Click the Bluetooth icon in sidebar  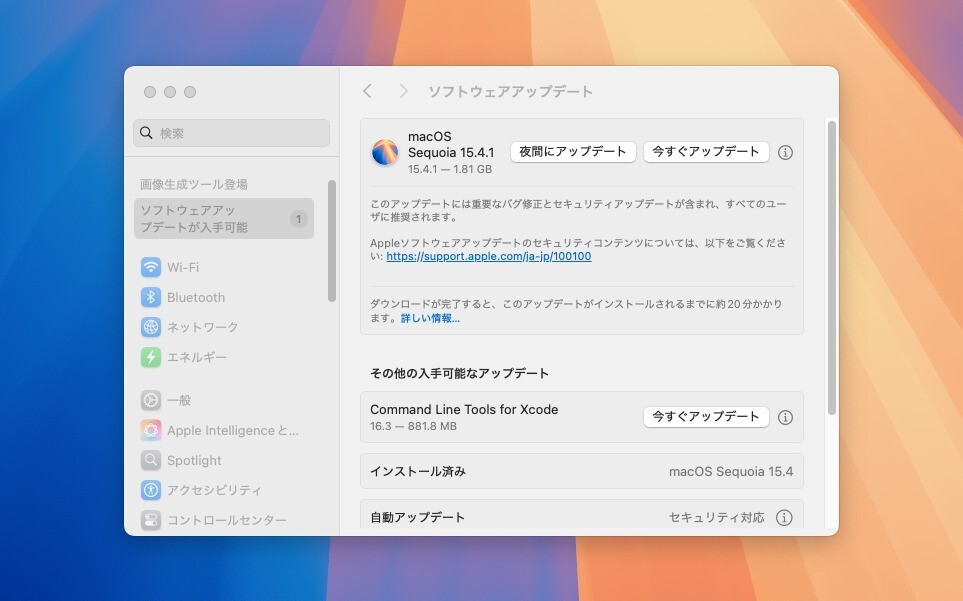[x=150, y=297]
